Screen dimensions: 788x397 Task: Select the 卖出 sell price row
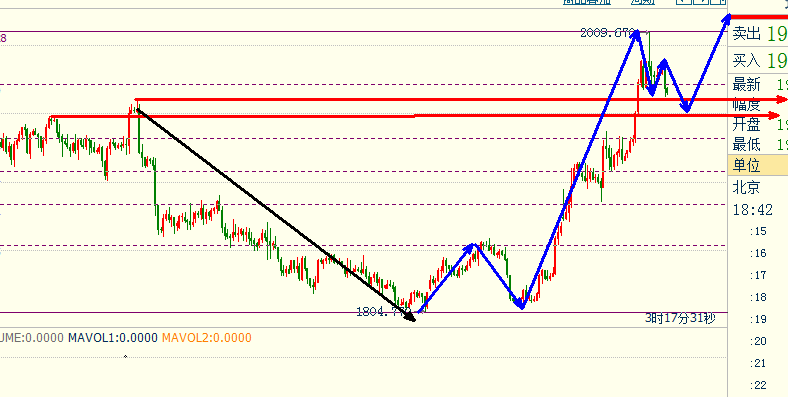point(759,34)
